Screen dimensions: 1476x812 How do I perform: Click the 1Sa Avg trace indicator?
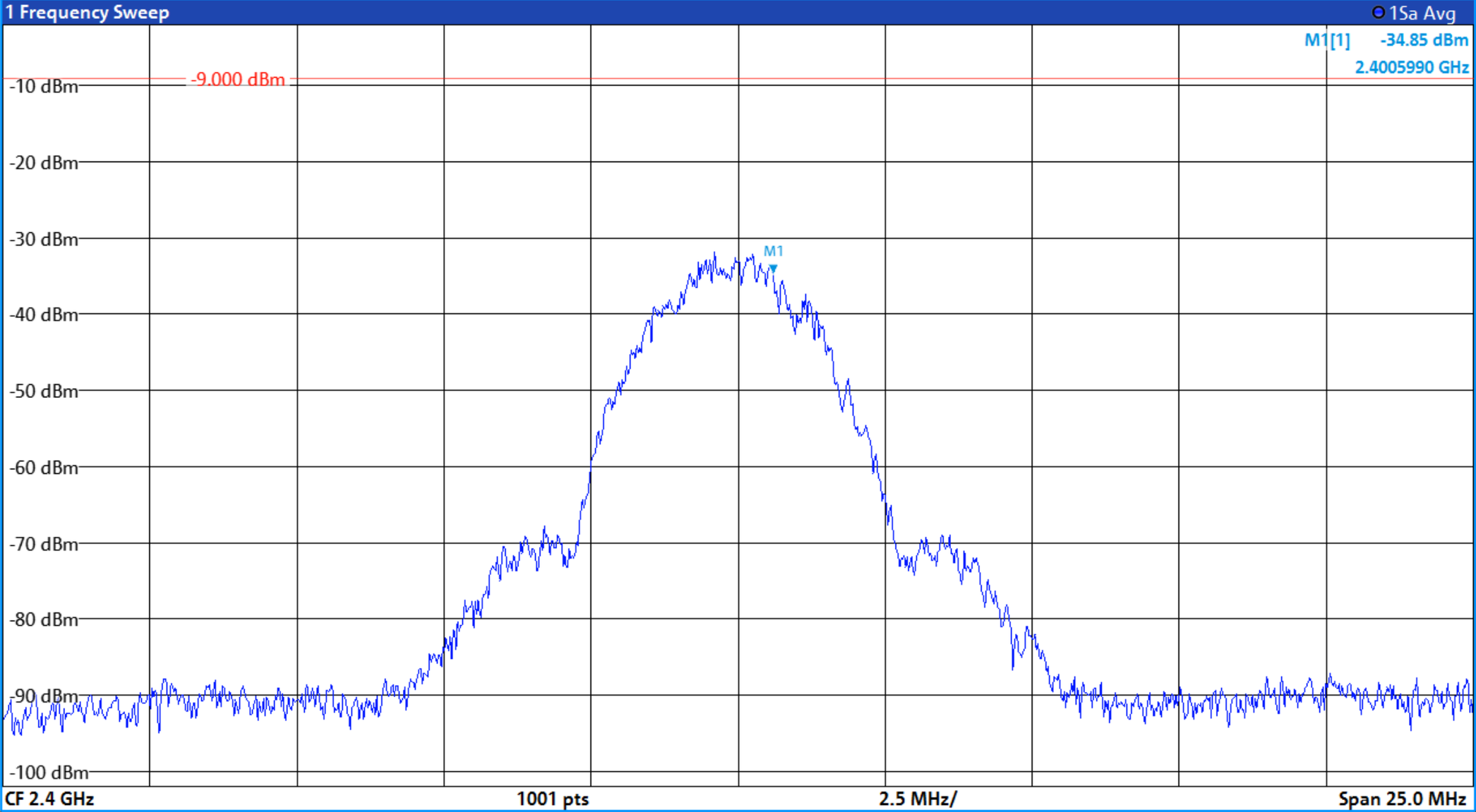pos(1414,13)
